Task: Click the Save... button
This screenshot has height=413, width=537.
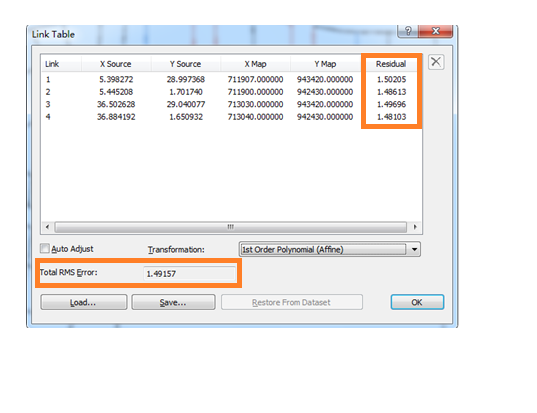Action: click(x=173, y=302)
